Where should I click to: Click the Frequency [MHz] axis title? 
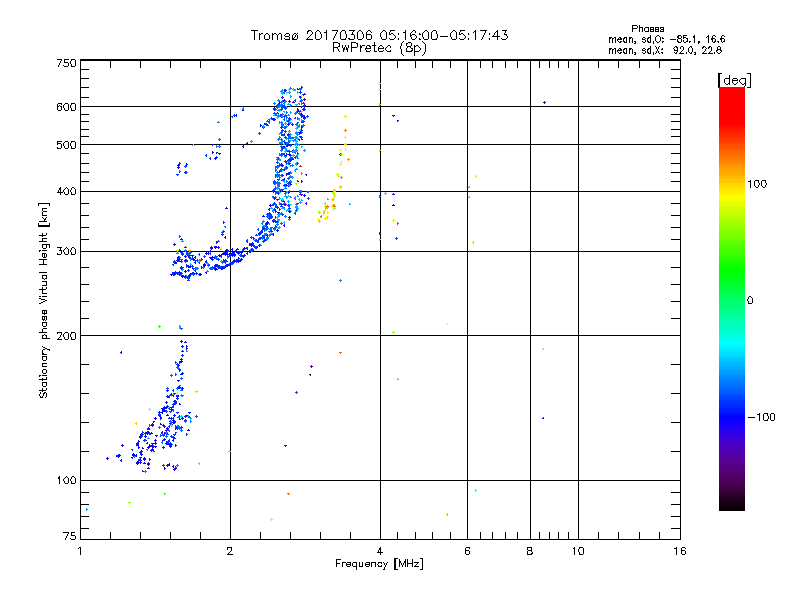[379, 564]
